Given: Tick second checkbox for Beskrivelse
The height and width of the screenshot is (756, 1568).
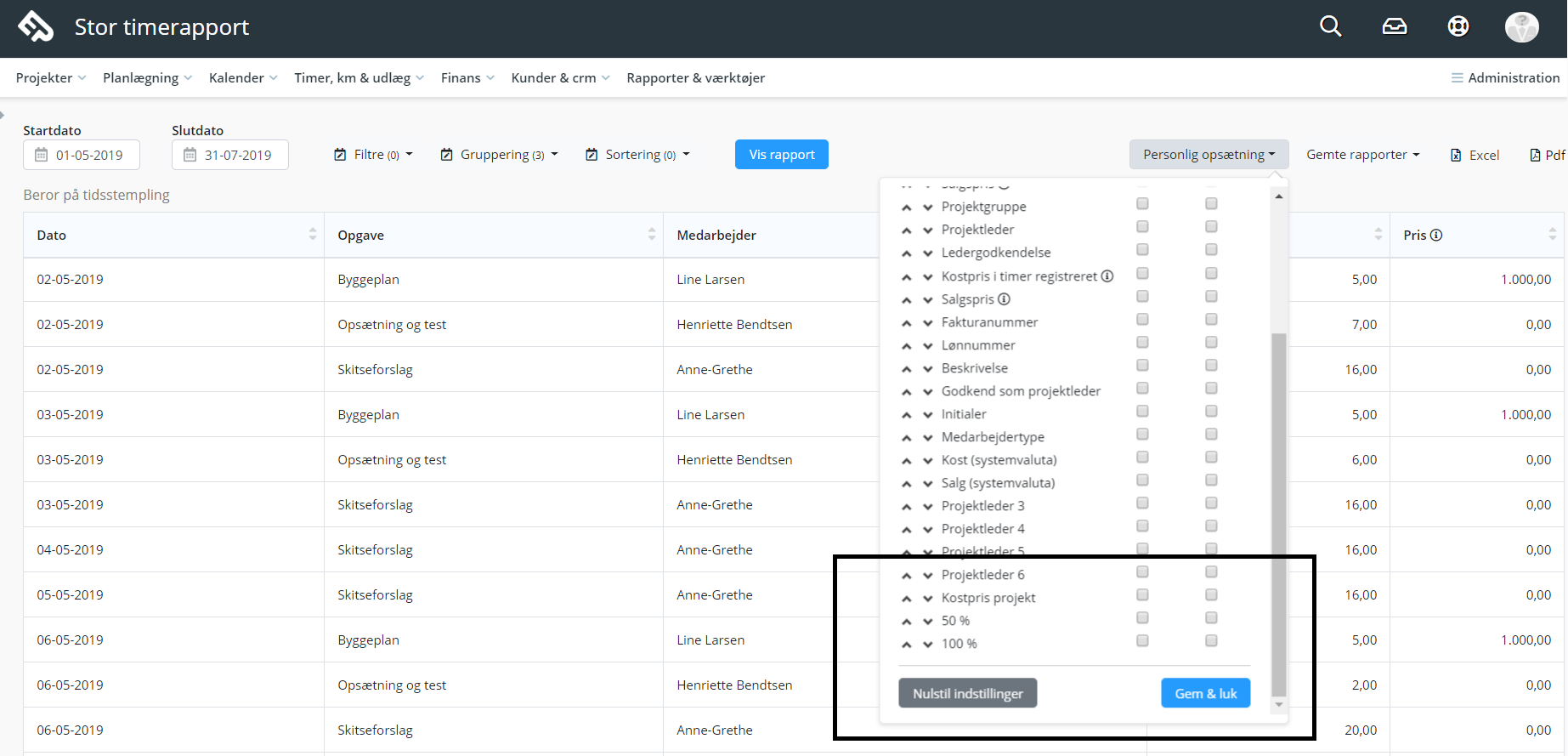Looking at the screenshot, I should [1211, 366].
